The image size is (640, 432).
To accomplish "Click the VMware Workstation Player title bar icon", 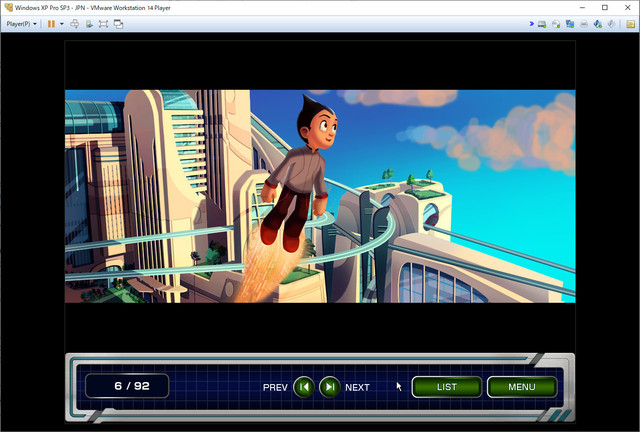I will [x=9, y=7].
